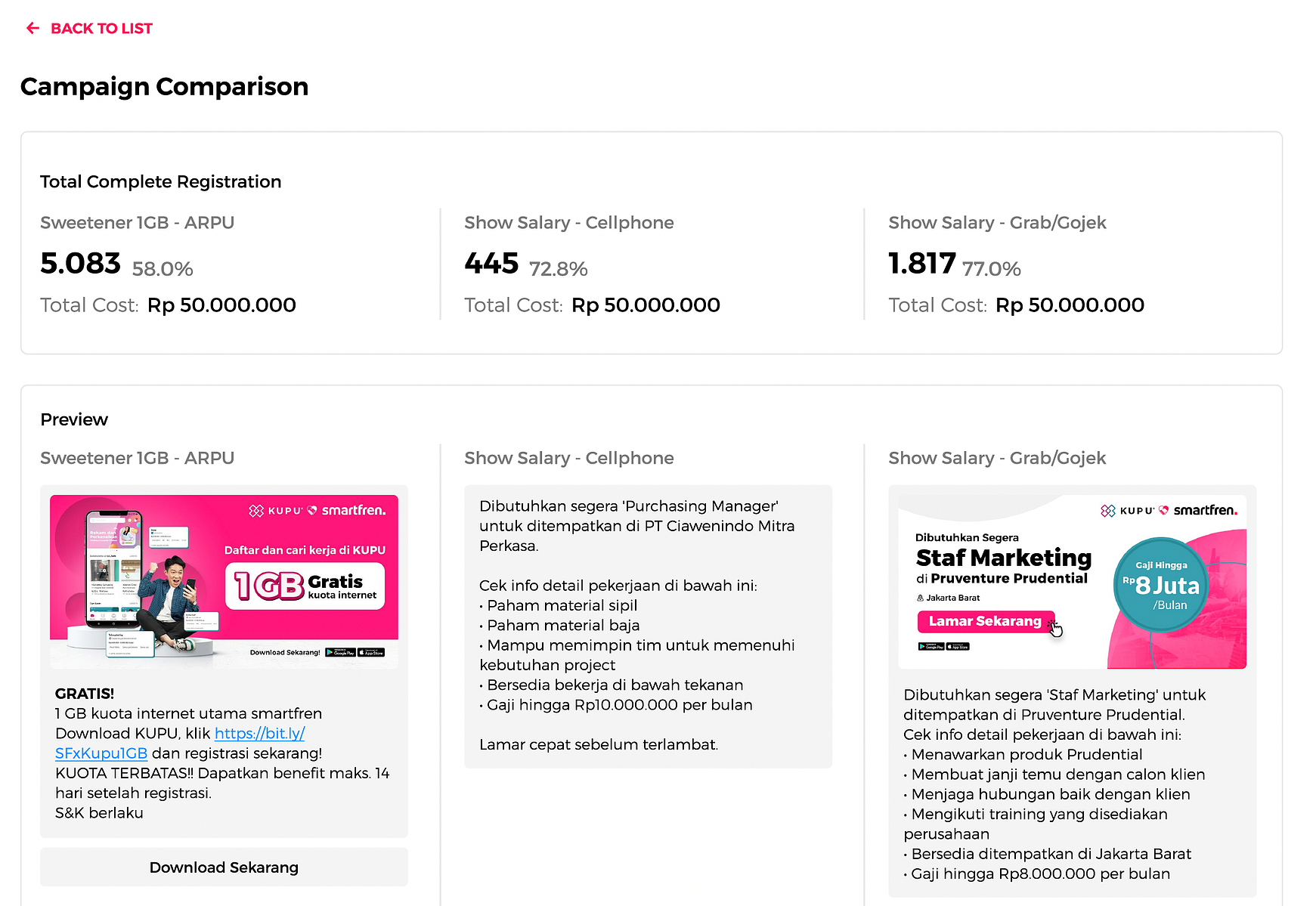Click the Download Sekarang button

(x=224, y=867)
